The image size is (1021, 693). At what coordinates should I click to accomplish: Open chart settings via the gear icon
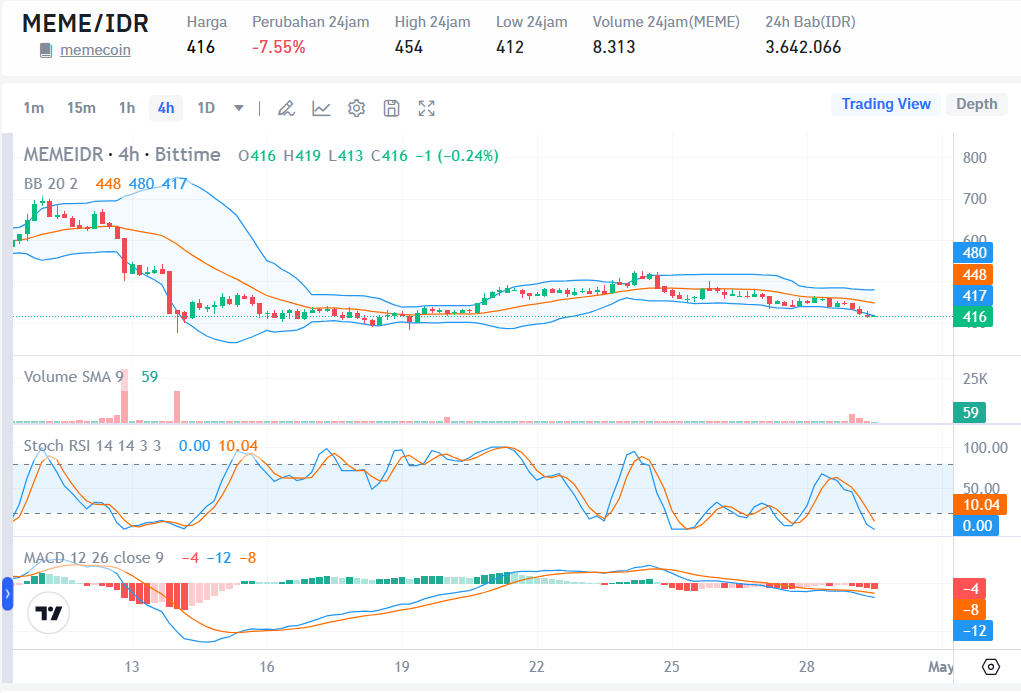coord(356,108)
